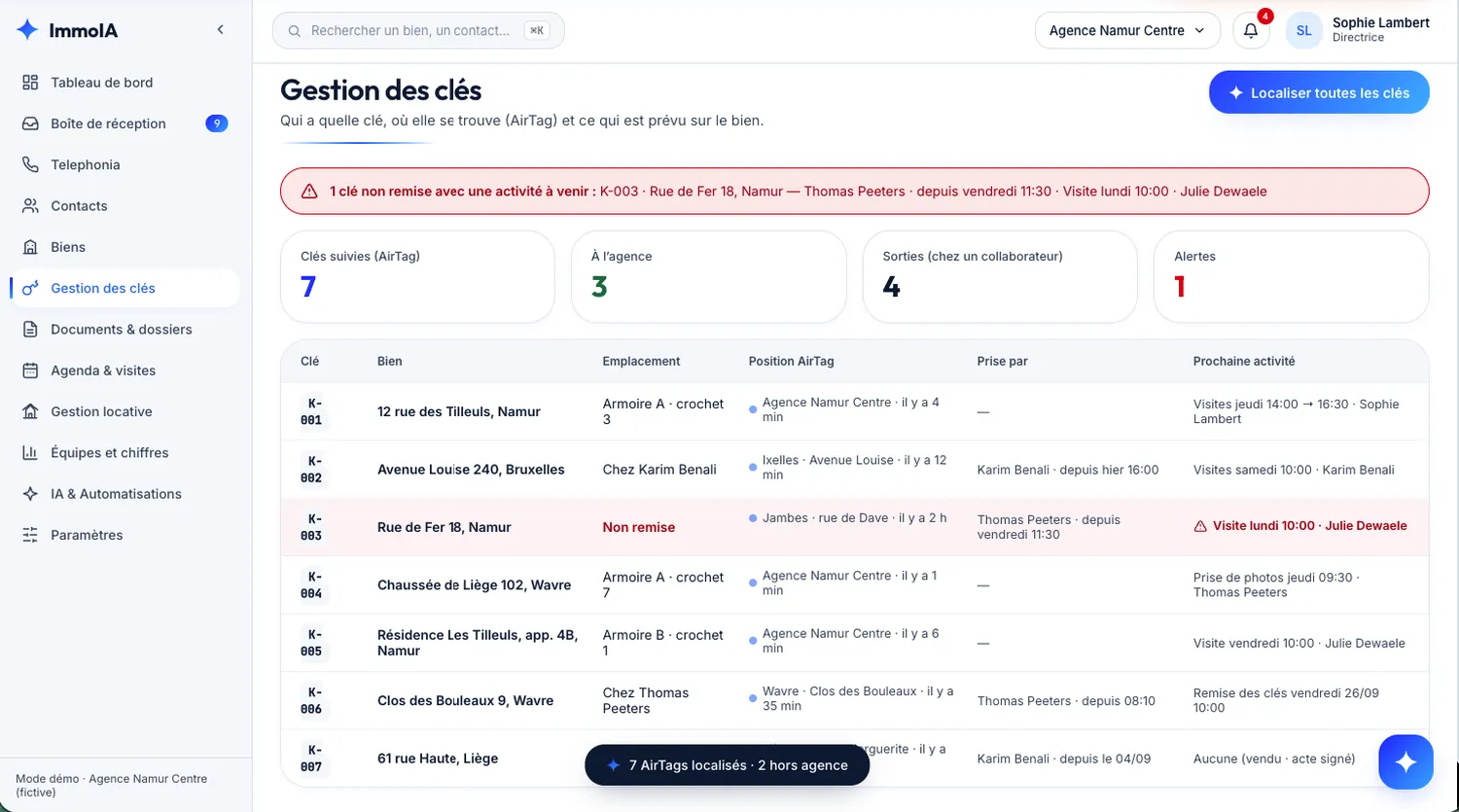Image resolution: width=1459 pixels, height=812 pixels.
Task: Open notifications via the bell icon
Action: pyautogui.click(x=1251, y=31)
